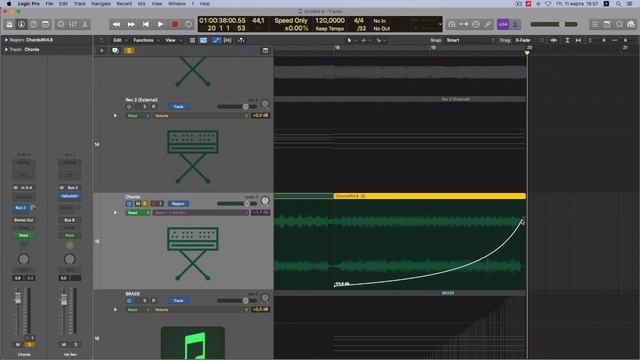Open Smart Controls dial button
The image size is (640, 360).
(60, 24)
